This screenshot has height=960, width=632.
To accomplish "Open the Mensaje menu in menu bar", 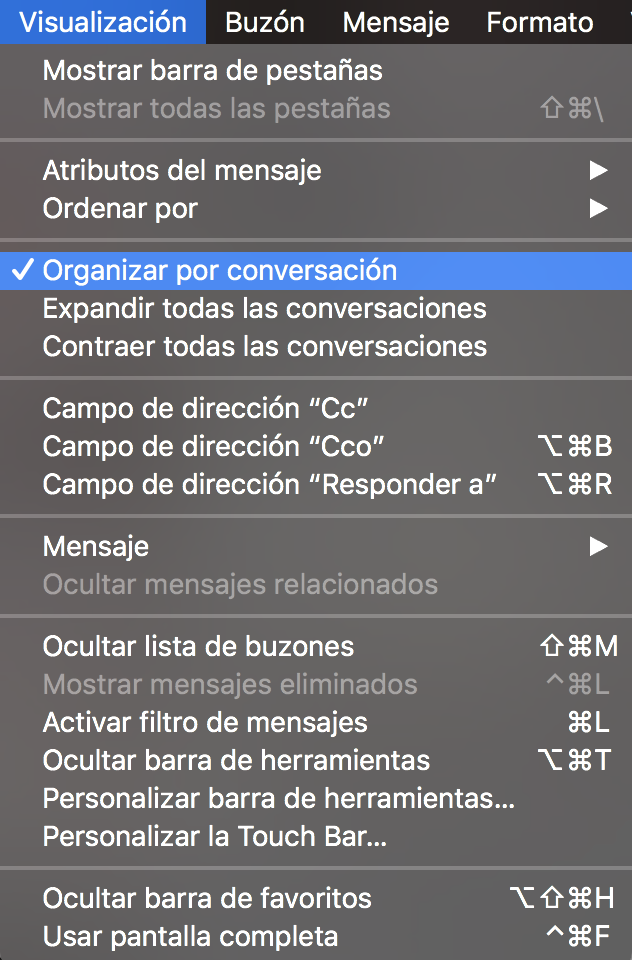I will click(395, 22).
